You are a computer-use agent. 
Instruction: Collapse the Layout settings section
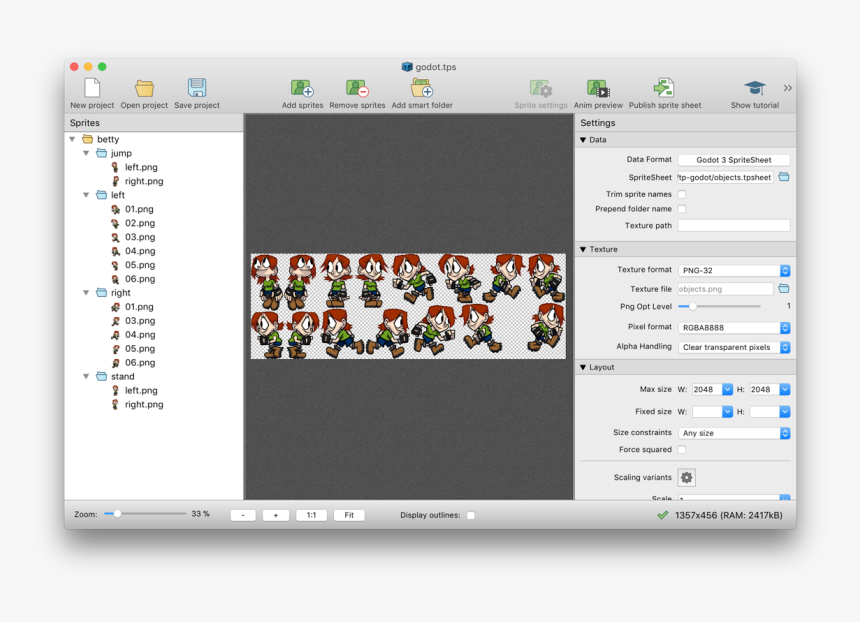(583, 367)
